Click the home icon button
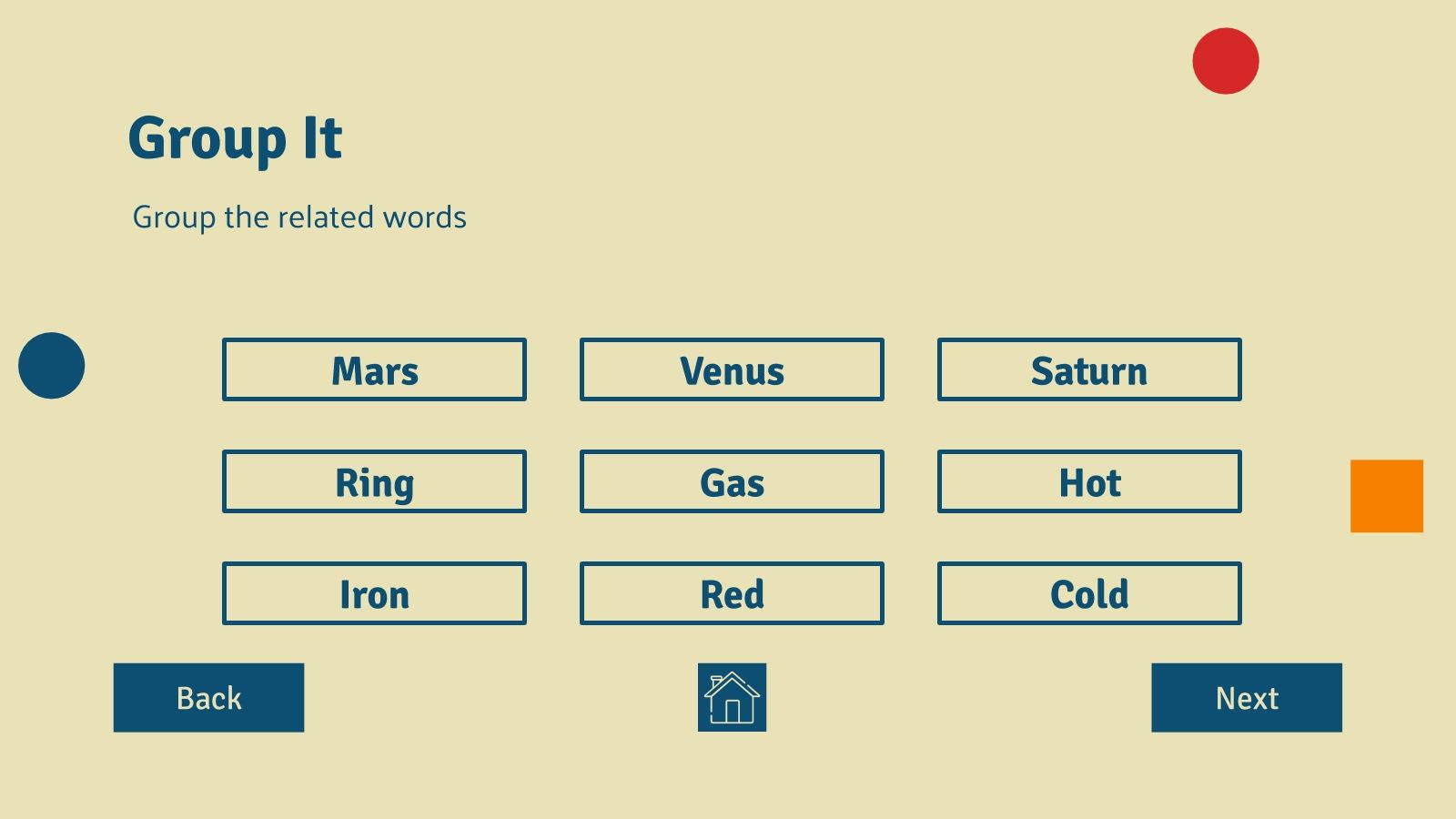Viewport: 1456px width, 819px height. pyautogui.click(x=732, y=697)
